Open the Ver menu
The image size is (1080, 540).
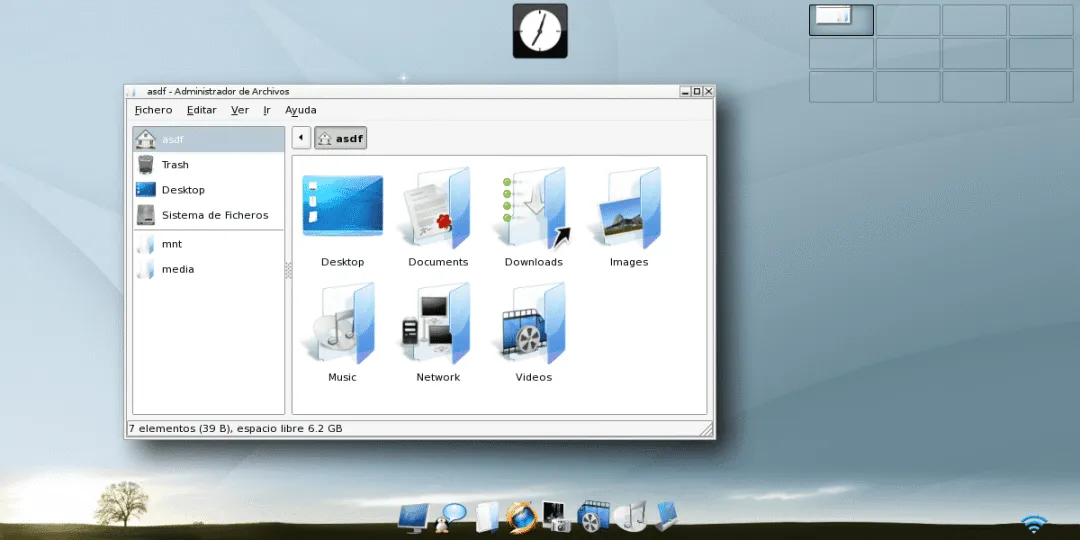pos(240,110)
